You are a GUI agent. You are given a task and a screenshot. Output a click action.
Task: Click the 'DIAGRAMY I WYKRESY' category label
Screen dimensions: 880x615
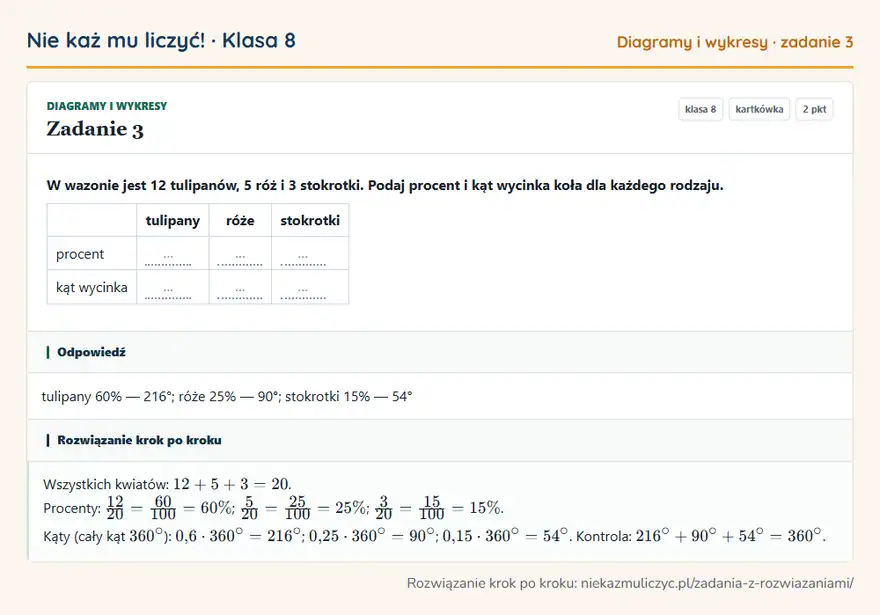coord(107,106)
